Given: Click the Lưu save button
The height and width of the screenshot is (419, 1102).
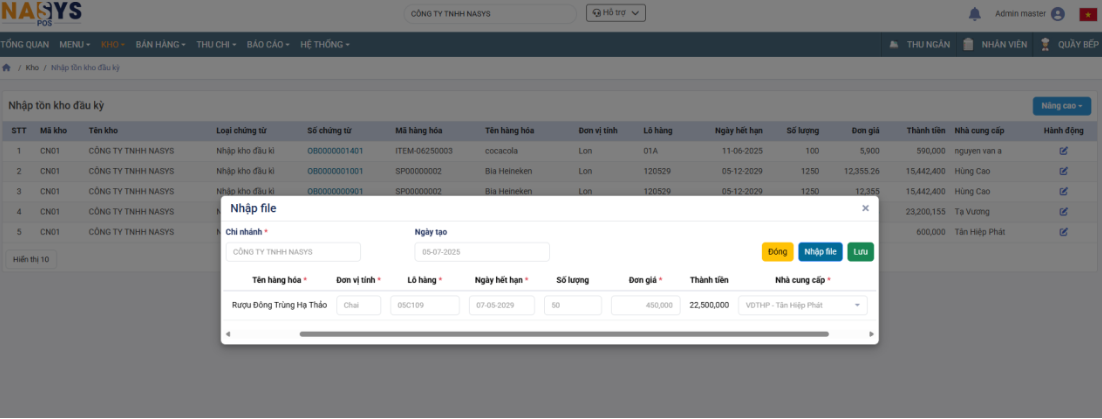Looking at the screenshot, I should coord(860,252).
